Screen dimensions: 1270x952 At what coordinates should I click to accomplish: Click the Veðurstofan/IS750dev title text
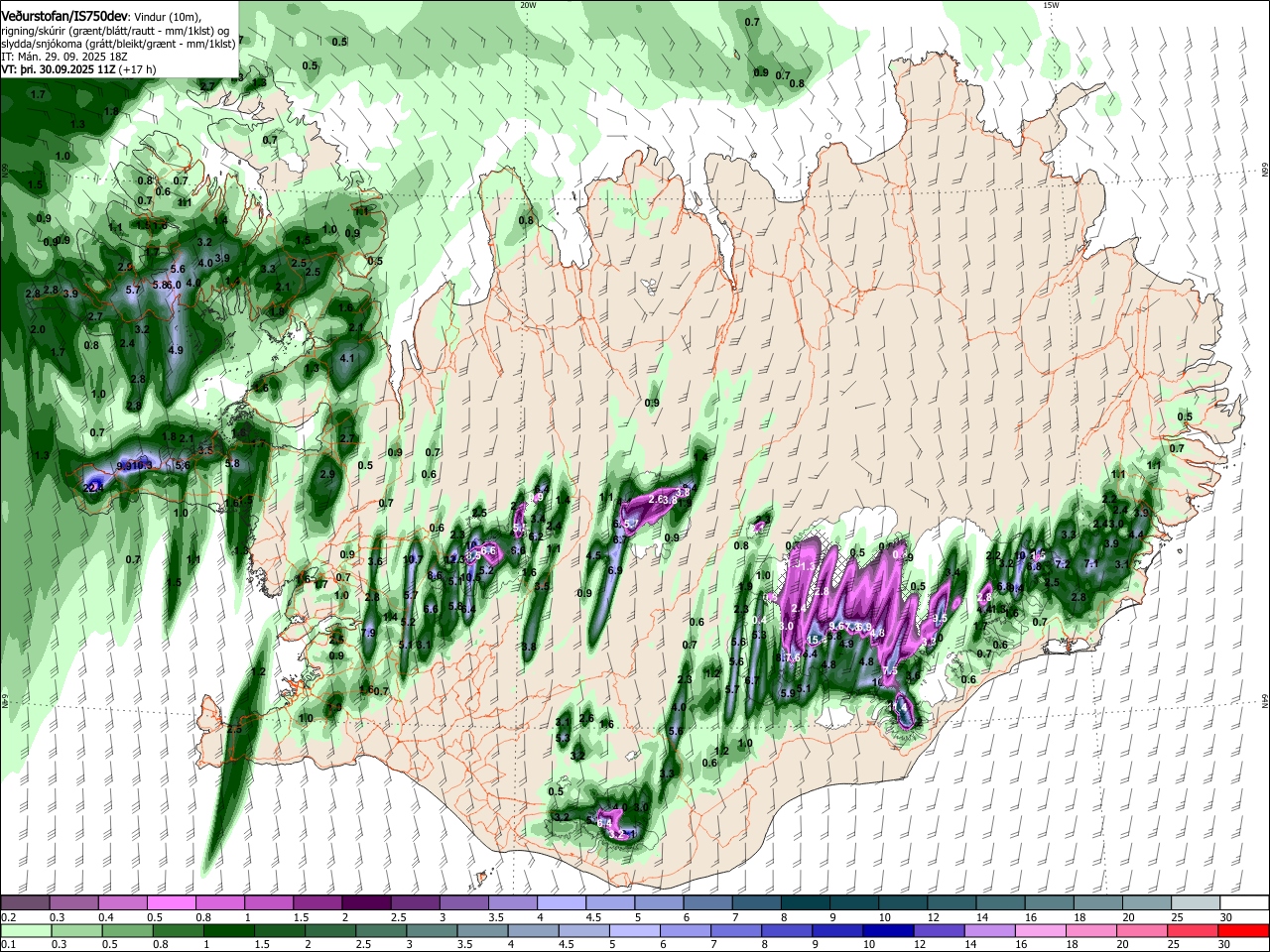(x=64, y=16)
